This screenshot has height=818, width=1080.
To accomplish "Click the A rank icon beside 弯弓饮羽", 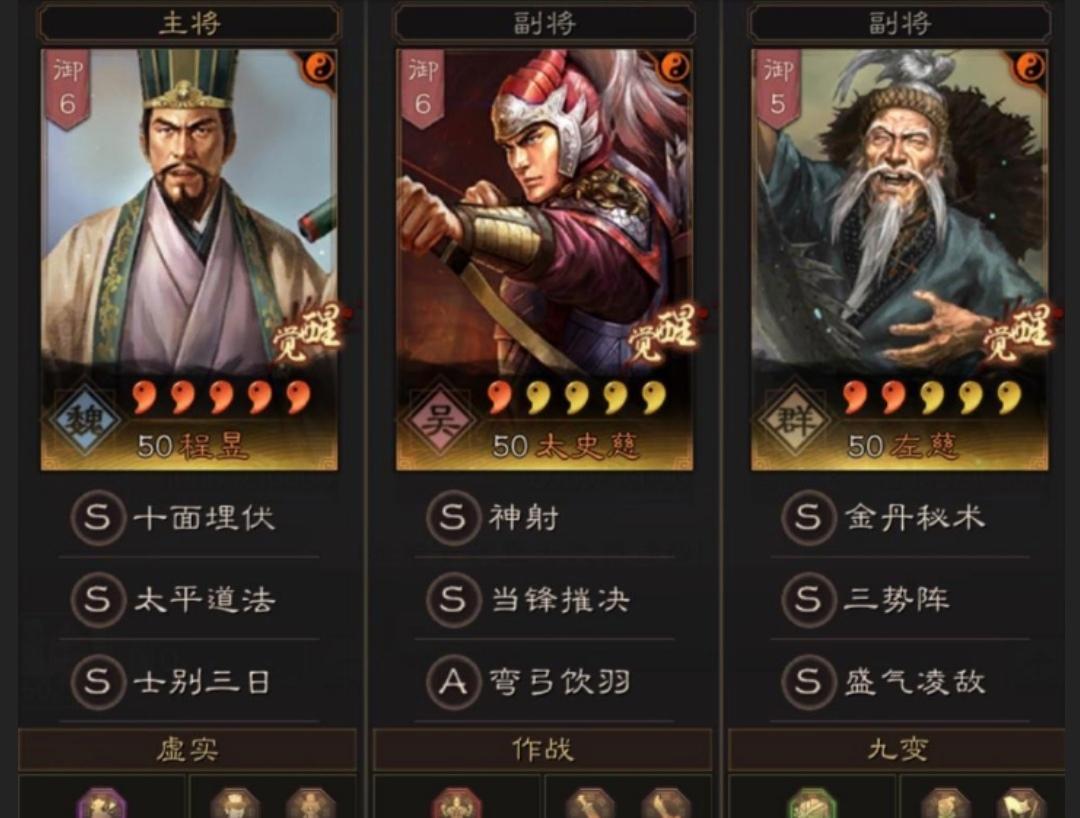I will point(453,682).
